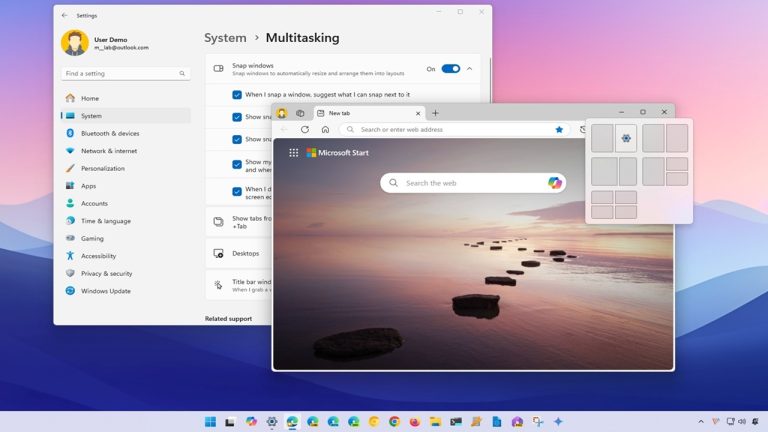Open the notification bell in system tray

pos(756,421)
